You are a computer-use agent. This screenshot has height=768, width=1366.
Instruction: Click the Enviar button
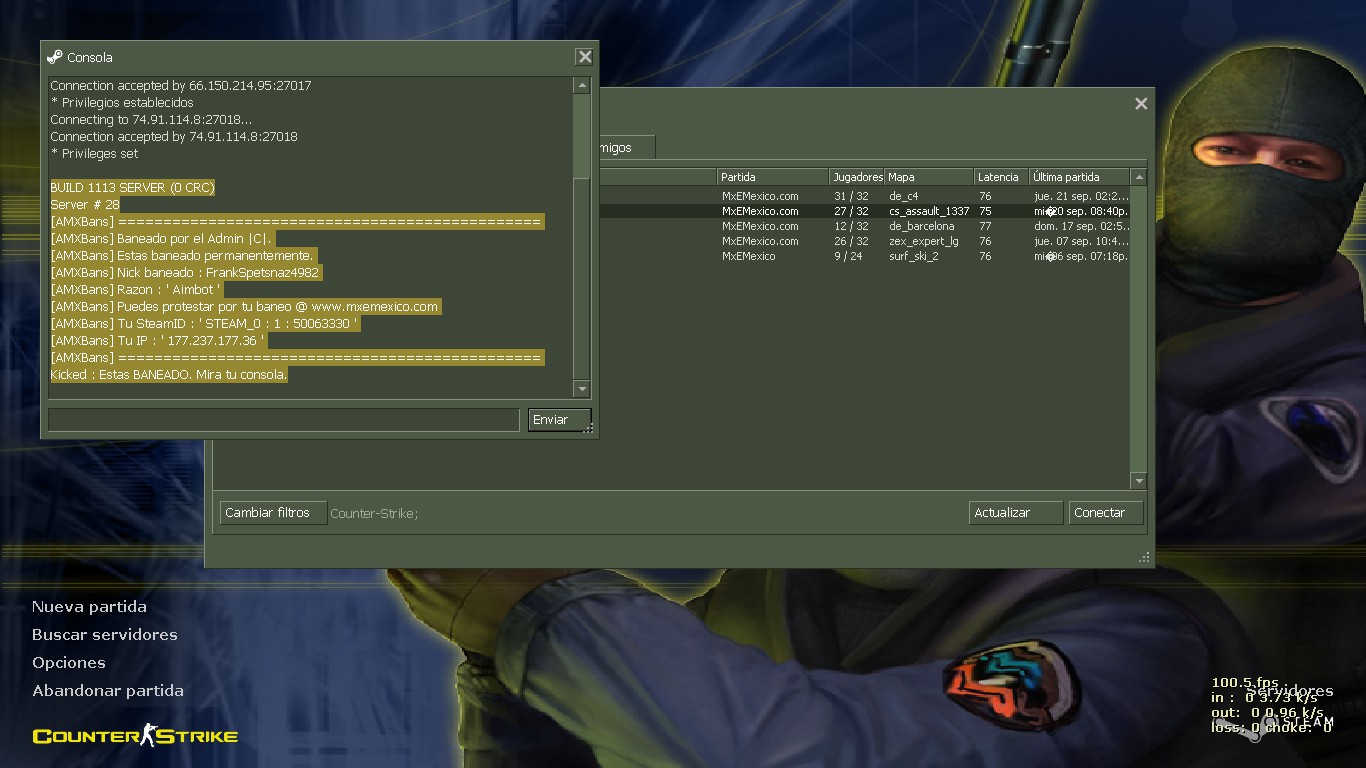[559, 420]
